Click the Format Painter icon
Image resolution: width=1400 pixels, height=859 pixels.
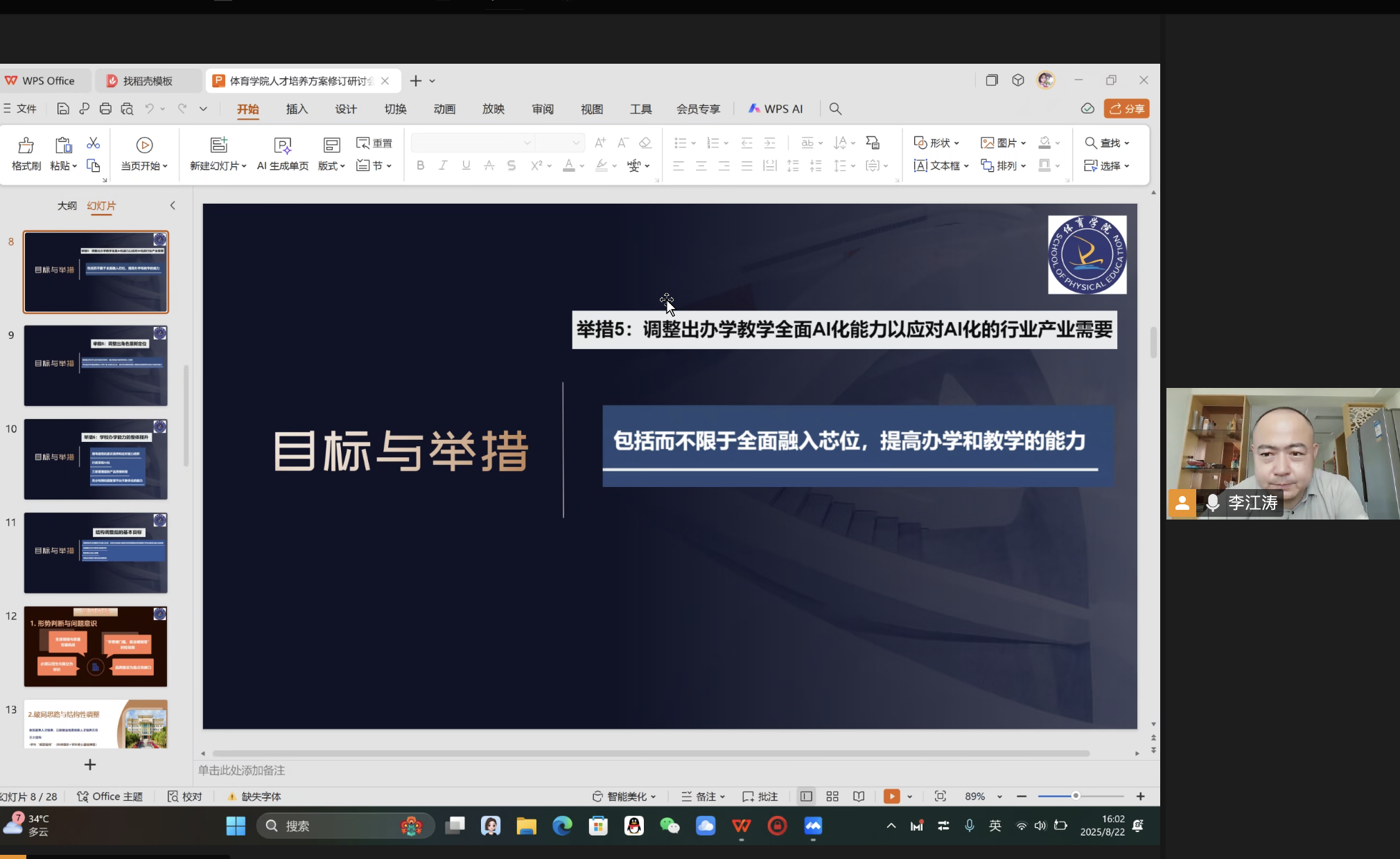point(26,145)
